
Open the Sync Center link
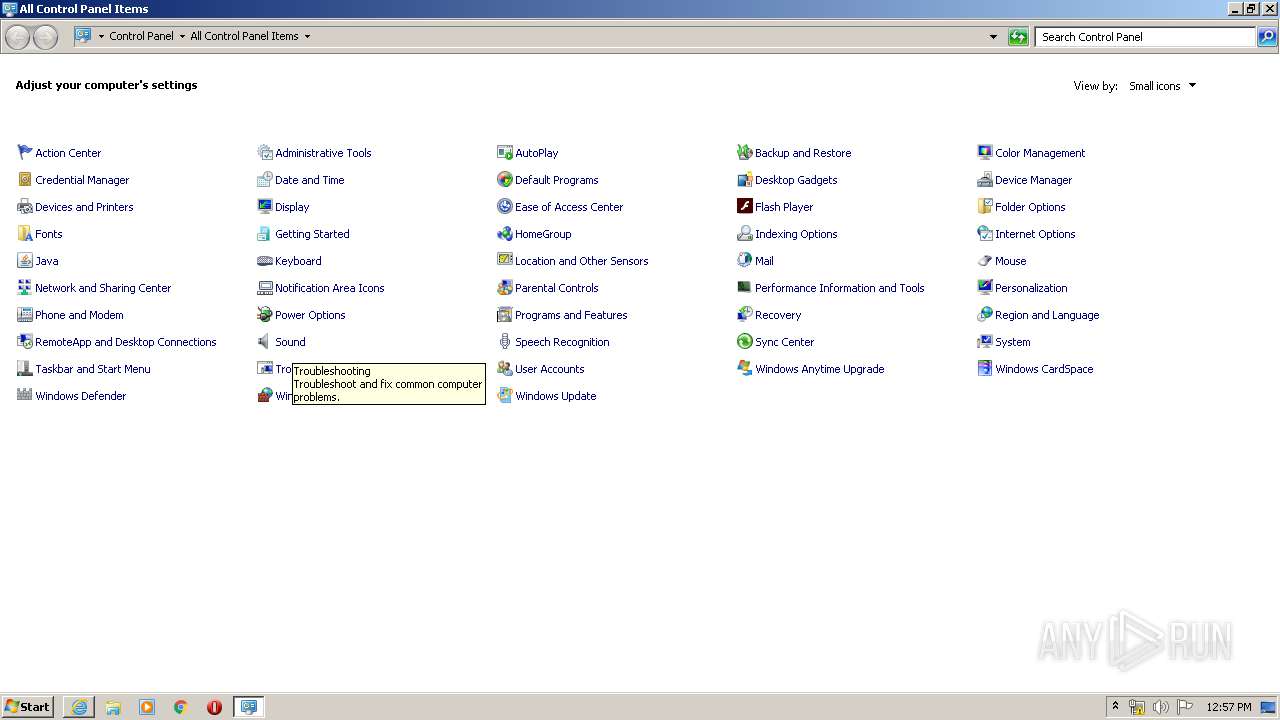coord(784,342)
